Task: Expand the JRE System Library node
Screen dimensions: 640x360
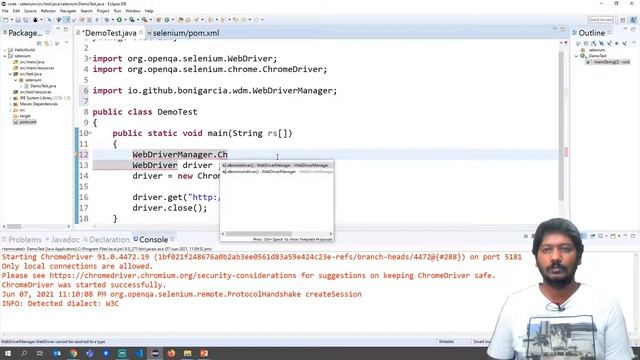Action: tap(10, 98)
